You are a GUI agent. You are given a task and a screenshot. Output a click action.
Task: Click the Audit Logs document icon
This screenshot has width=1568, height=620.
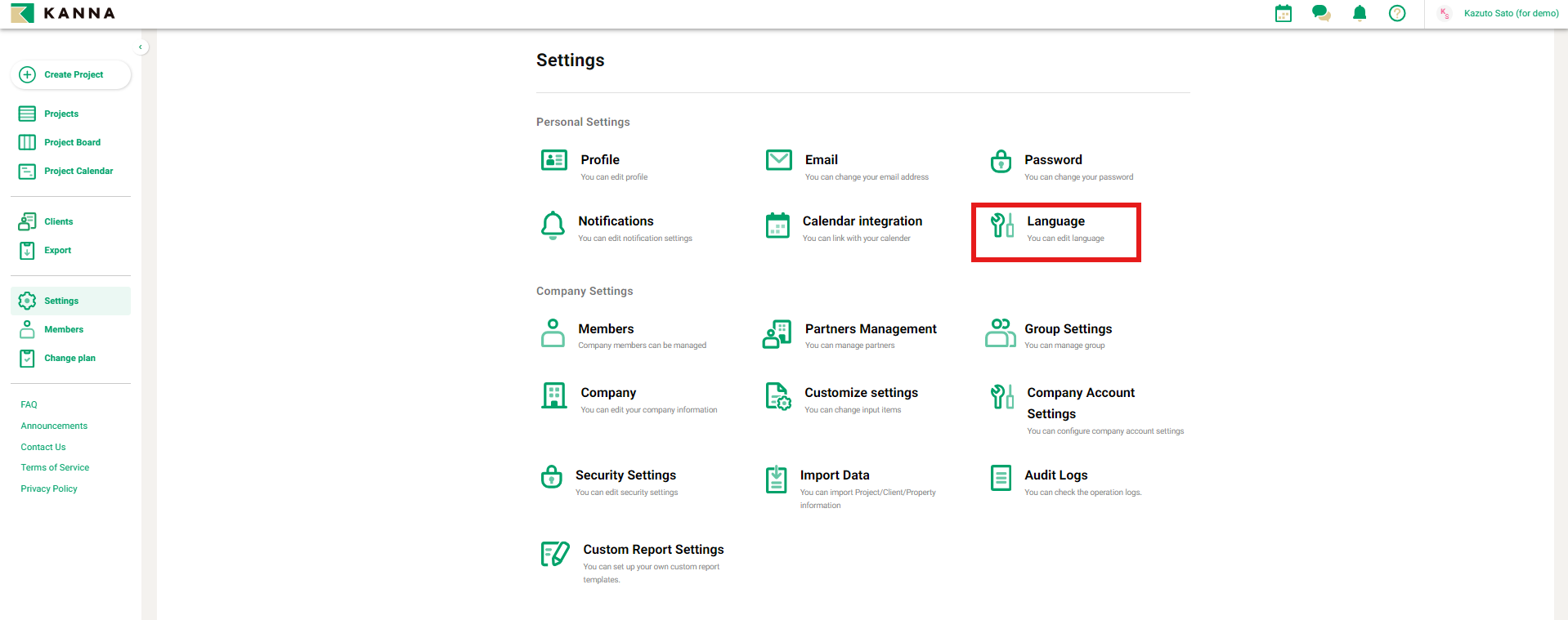tap(1001, 478)
